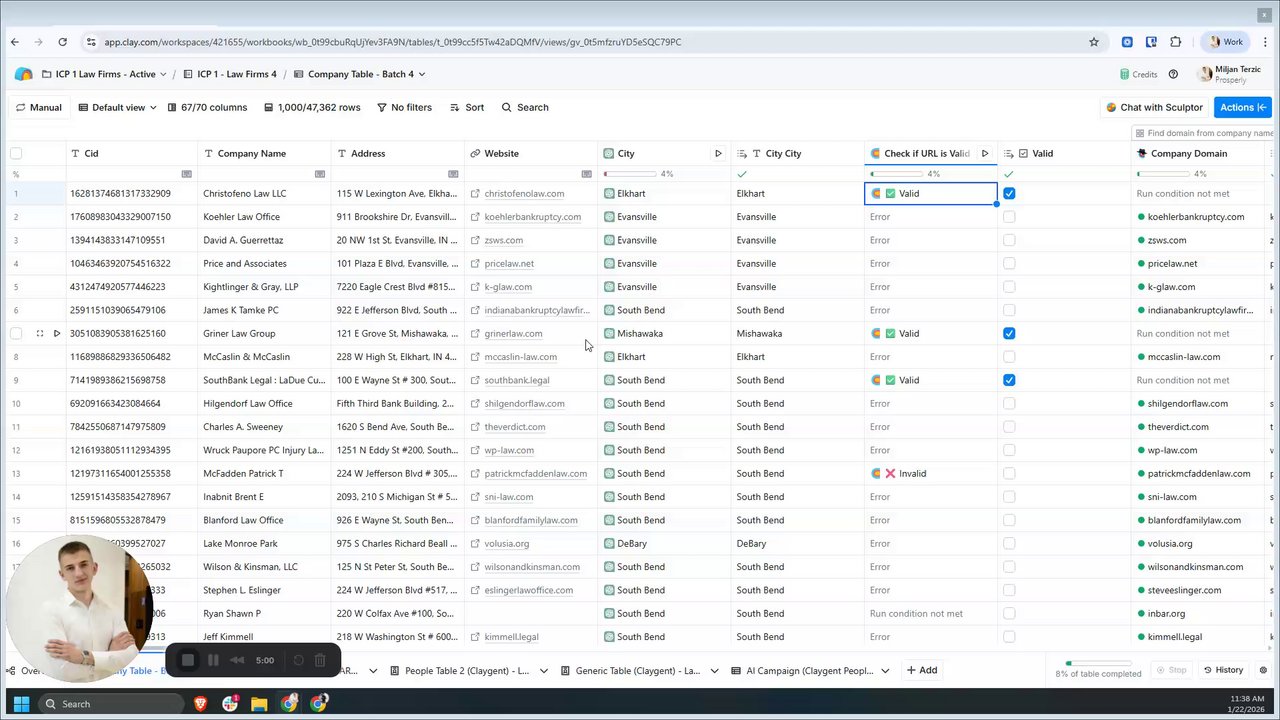1280x720 pixels.
Task: Run the Check if URL is Valid column
Action: coord(985,153)
